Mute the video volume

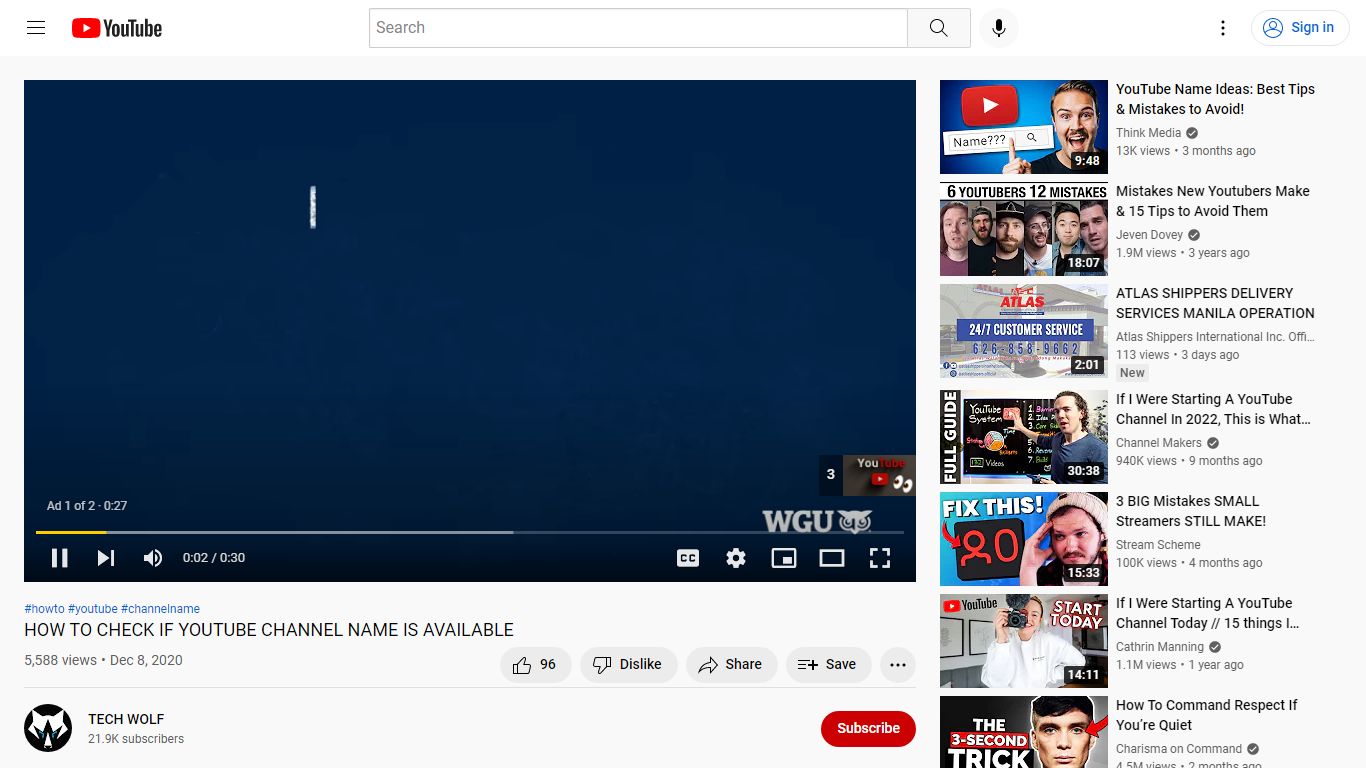pyautogui.click(x=153, y=558)
